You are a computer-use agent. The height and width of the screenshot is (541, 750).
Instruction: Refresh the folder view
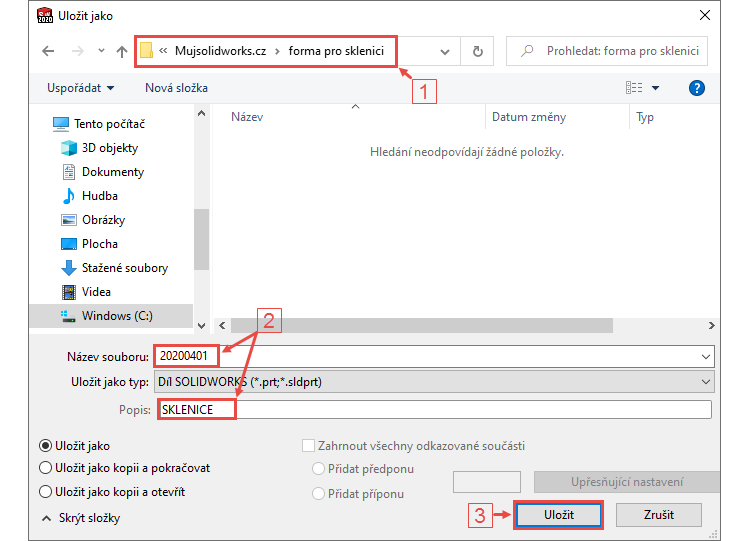[477, 51]
